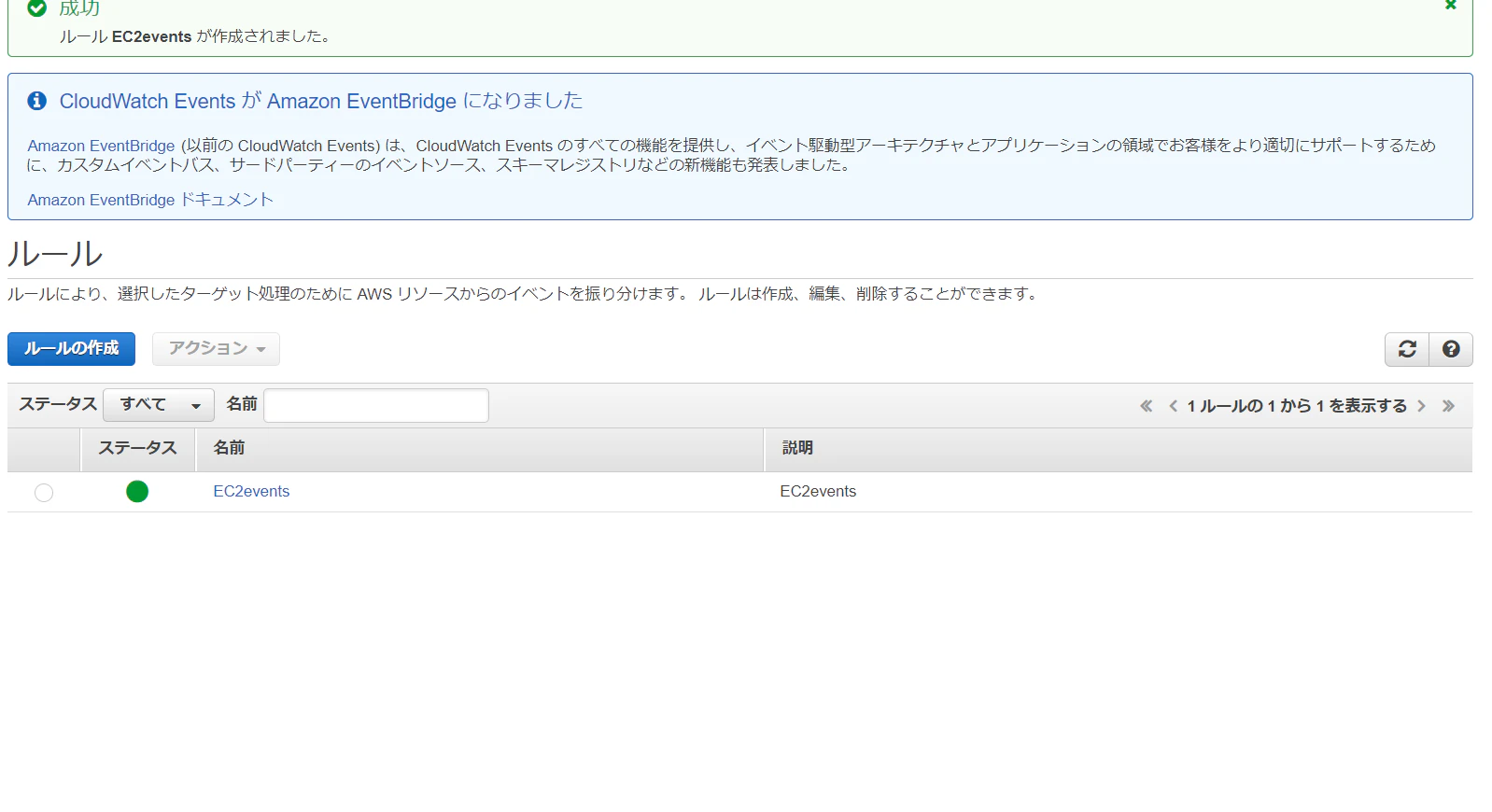Image resolution: width=1492 pixels, height=812 pixels.
Task: Open the EC2events rule link
Action: pyautogui.click(x=251, y=491)
